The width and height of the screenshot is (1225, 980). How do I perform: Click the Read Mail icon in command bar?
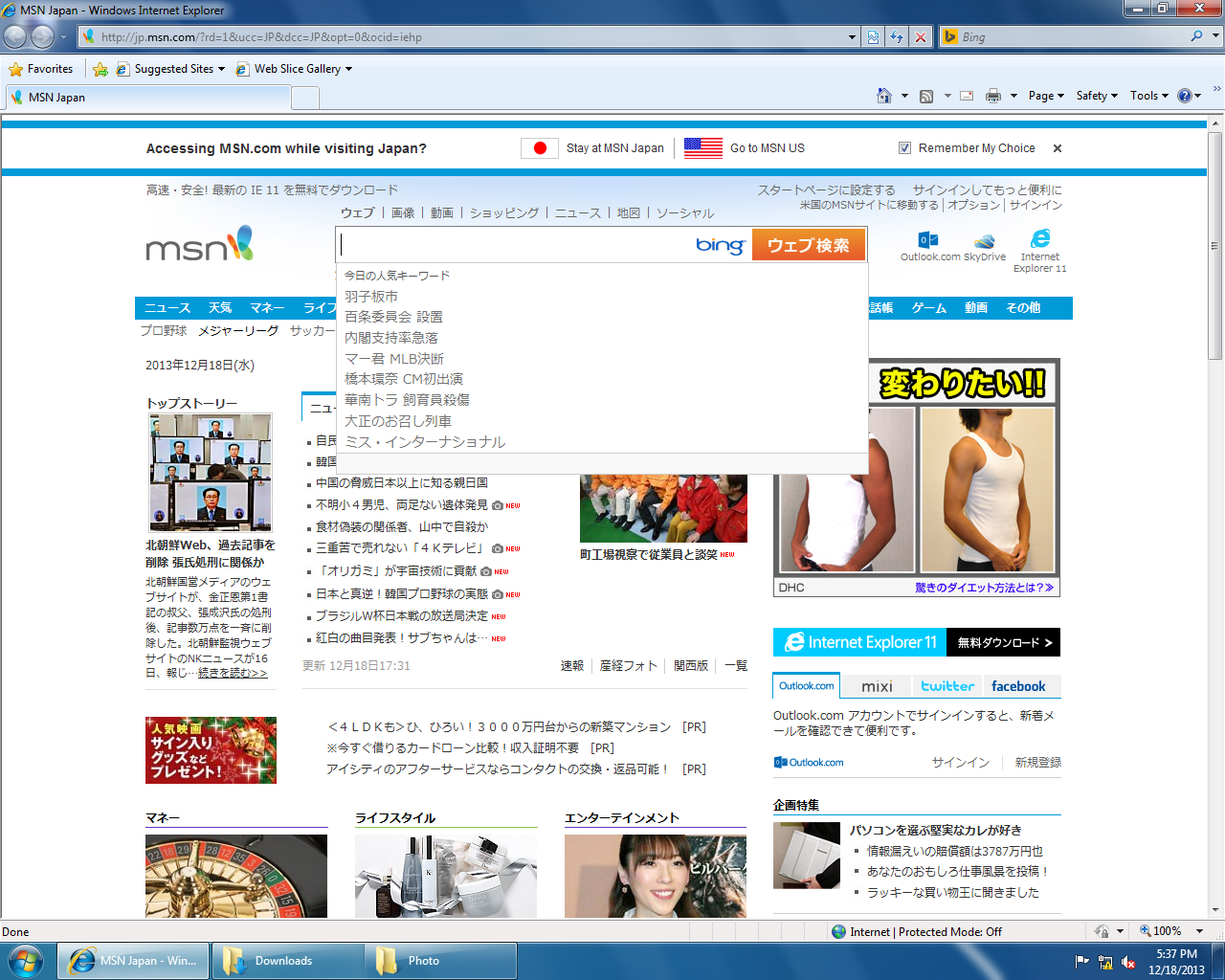(x=967, y=96)
